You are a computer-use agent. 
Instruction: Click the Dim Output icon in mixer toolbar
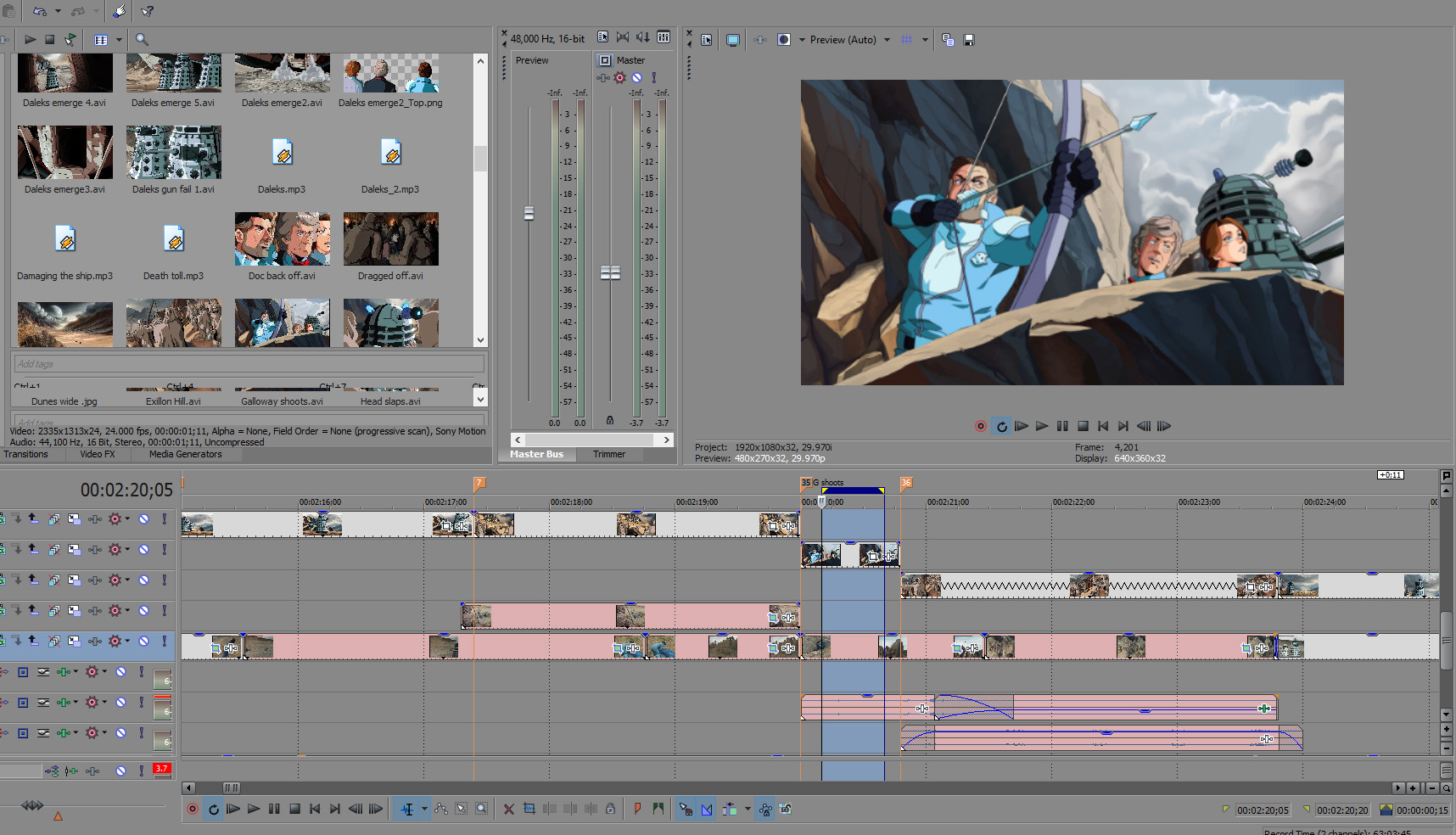[643, 38]
